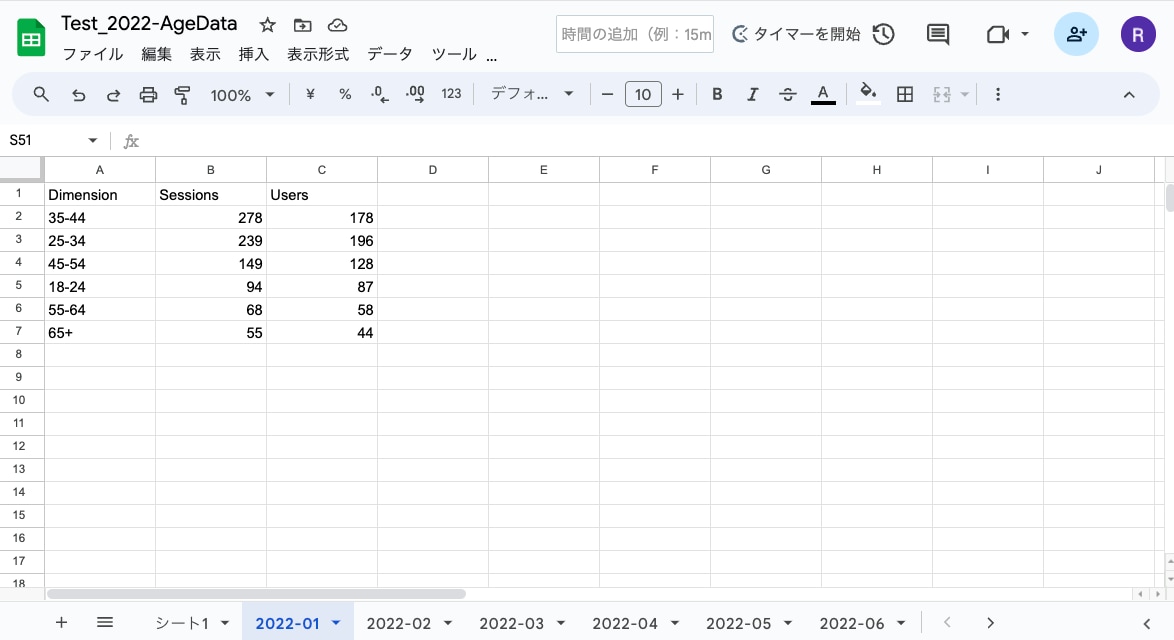Viewport: 1174px width, 640px height.
Task: Expand the name box dropdown arrow
Action: (93, 140)
